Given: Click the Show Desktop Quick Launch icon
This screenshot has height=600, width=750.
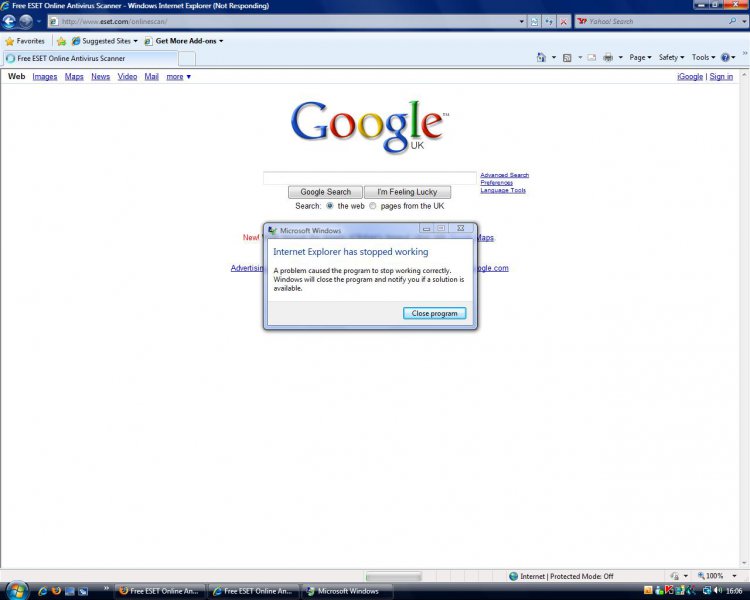Looking at the screenshot, I should [x=70, y=591].
